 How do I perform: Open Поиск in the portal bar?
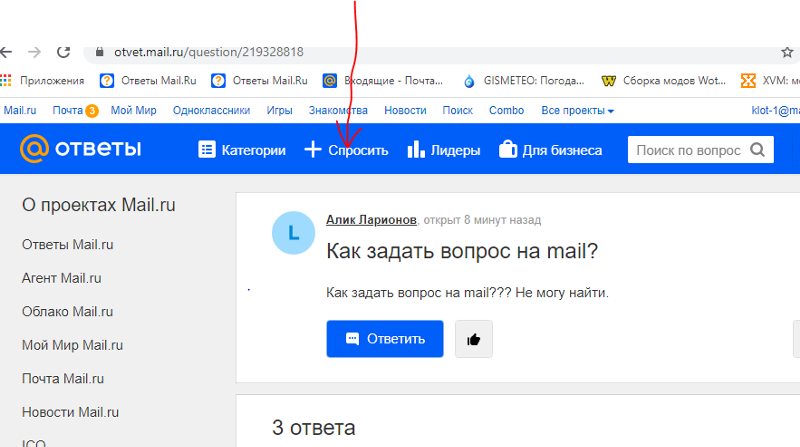click(x=458, y=110)
